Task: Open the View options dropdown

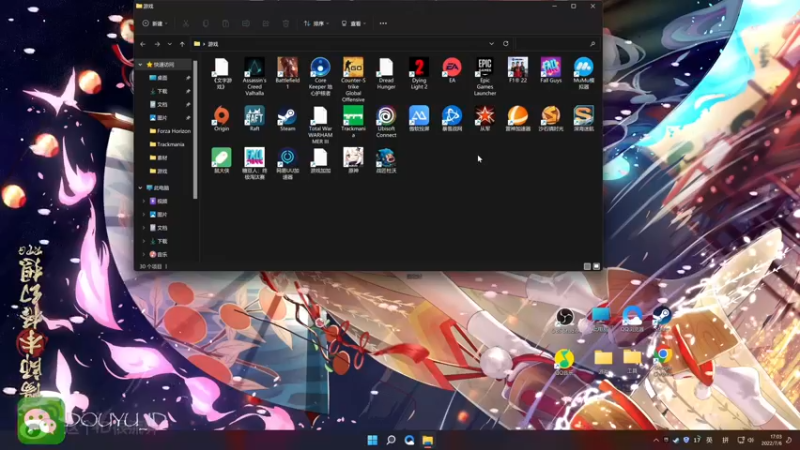Action: click(x=353, y=23)
